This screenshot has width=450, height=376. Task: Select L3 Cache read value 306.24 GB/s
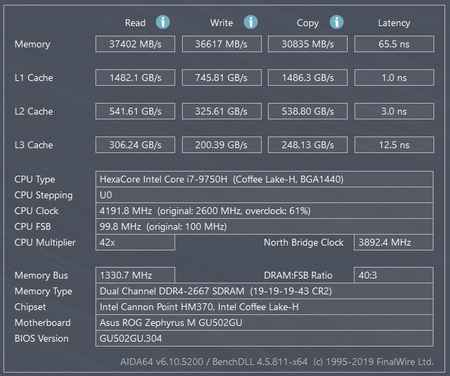135,145
